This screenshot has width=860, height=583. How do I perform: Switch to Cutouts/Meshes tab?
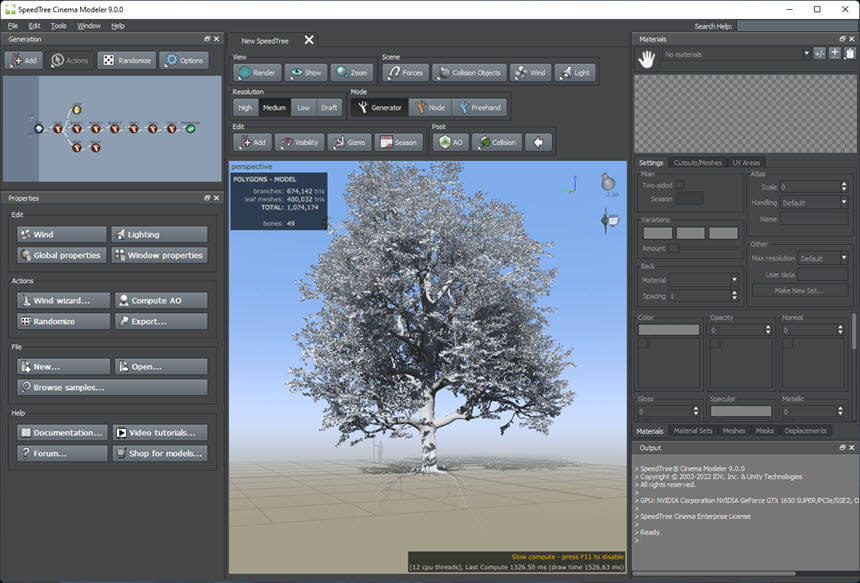pyautogui.click(x=698, y=163)
